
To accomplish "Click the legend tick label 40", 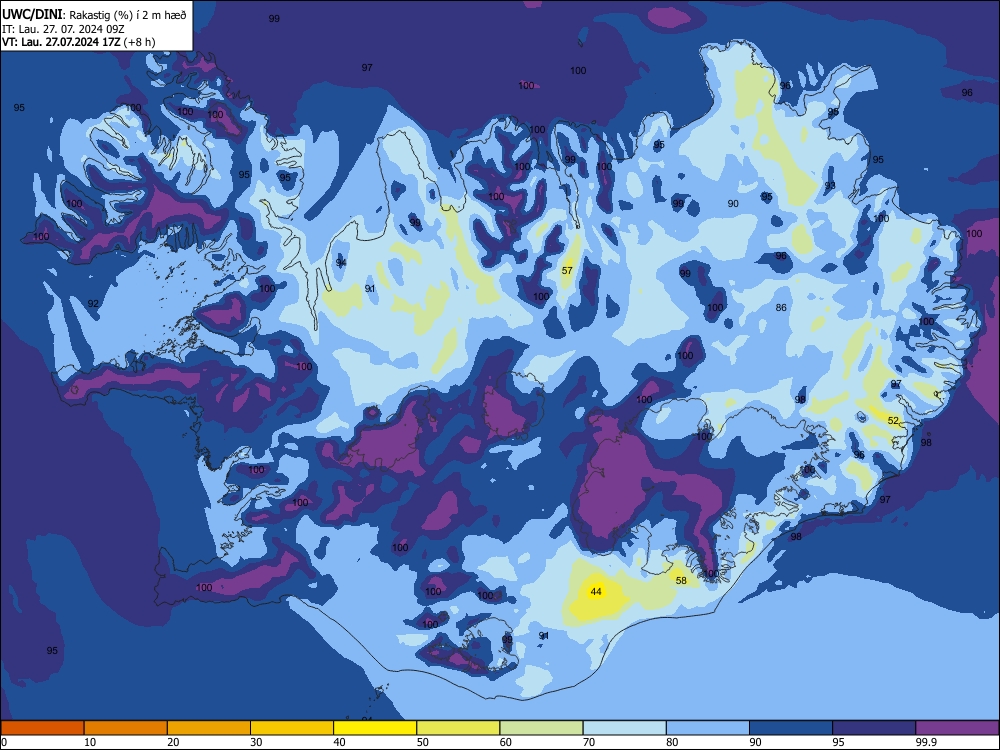I will pos(340,742).
